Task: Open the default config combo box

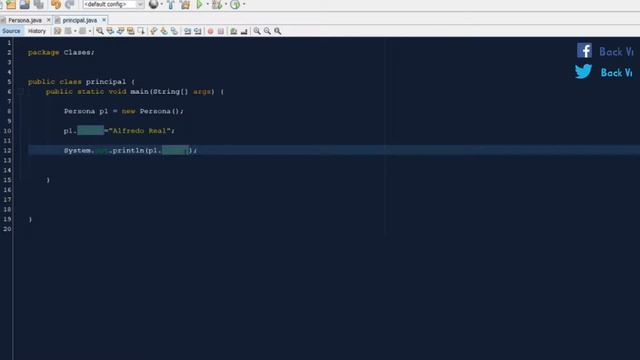Action: (113, 4)
